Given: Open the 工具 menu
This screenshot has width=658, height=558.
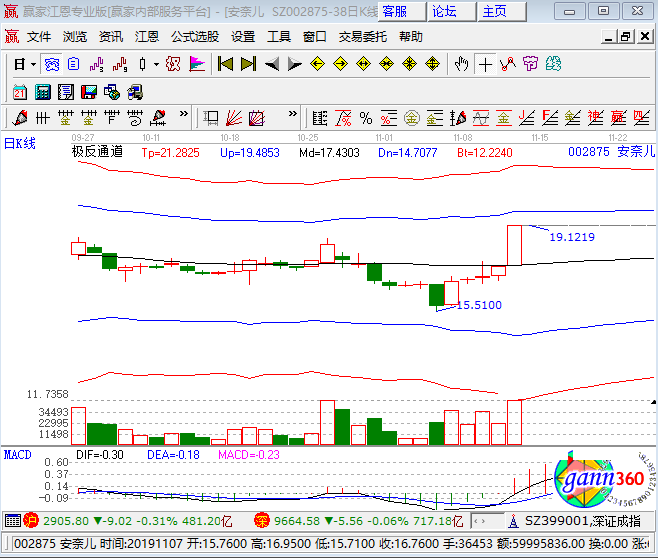Looking at the screenshot, I should tap(279, 37).
